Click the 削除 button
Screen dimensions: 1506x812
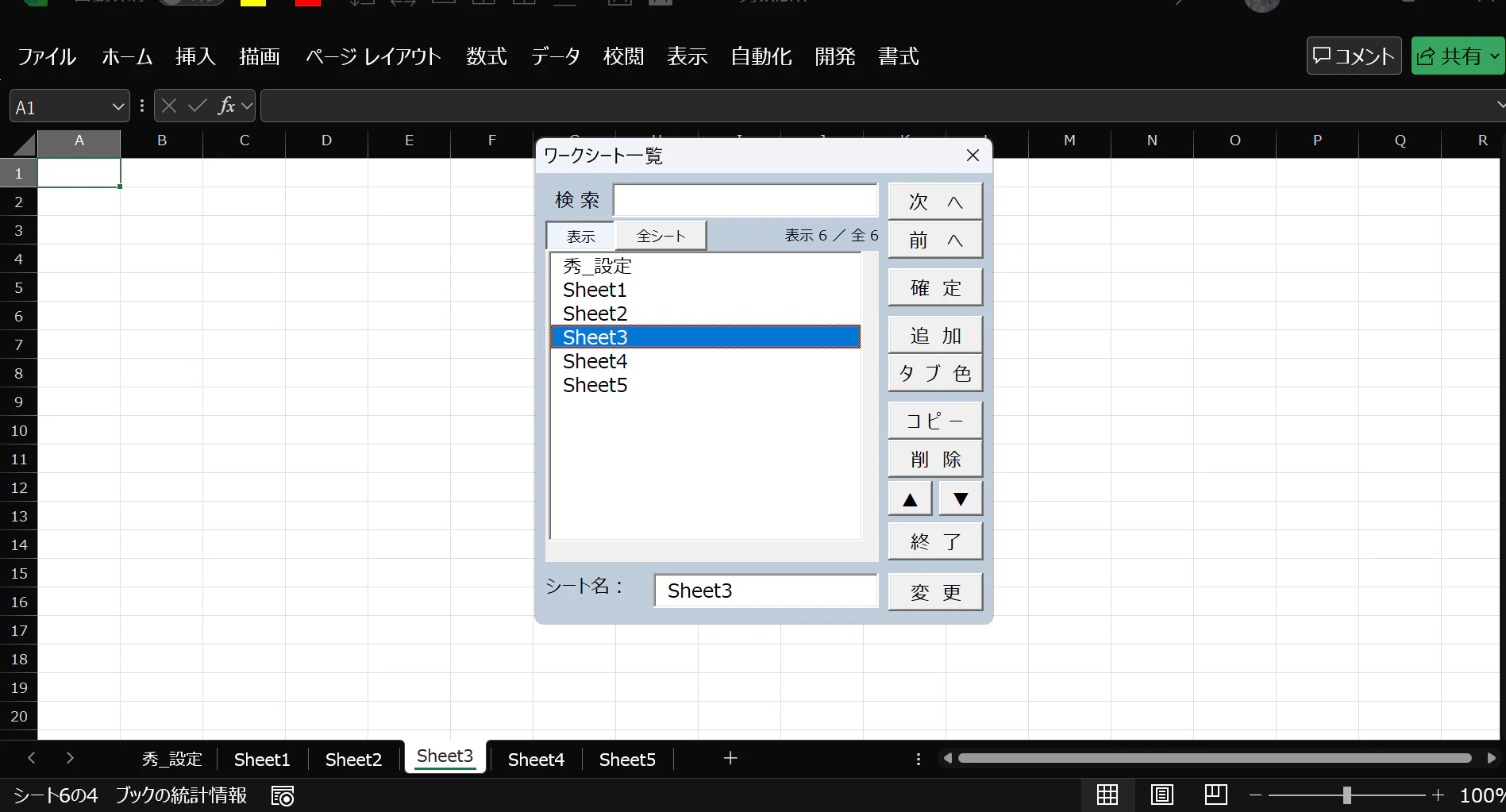click(935, 459)
